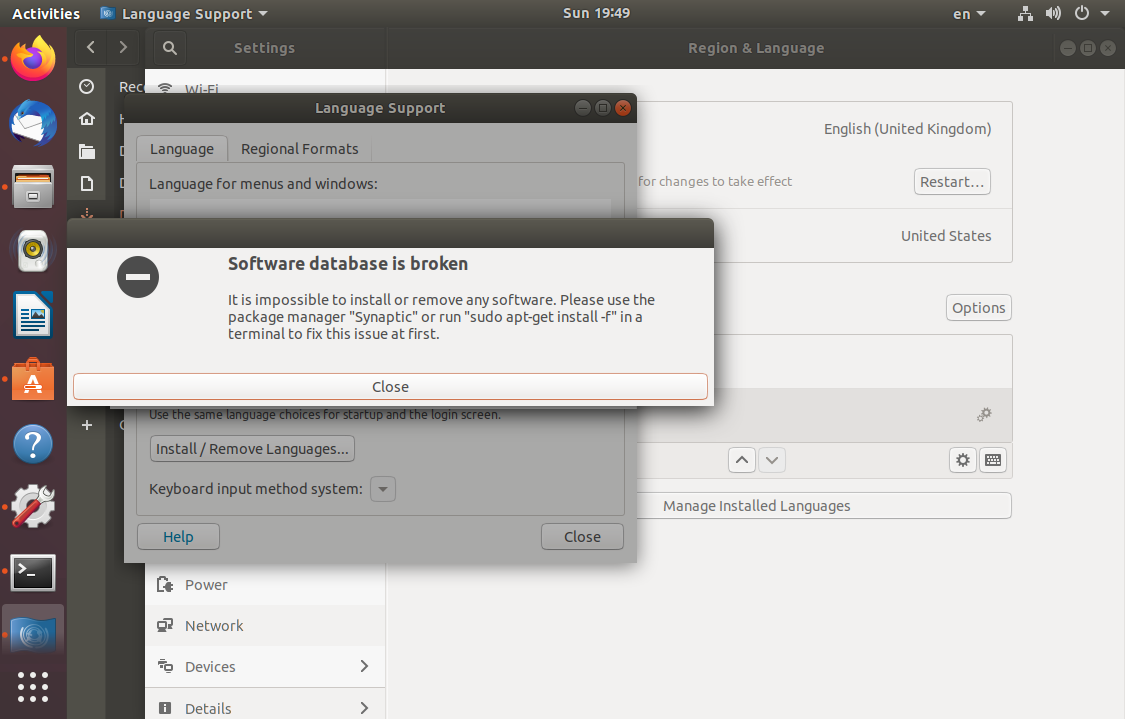Open Rhythmbox speaker icon in dock

(x=33, y=251)
